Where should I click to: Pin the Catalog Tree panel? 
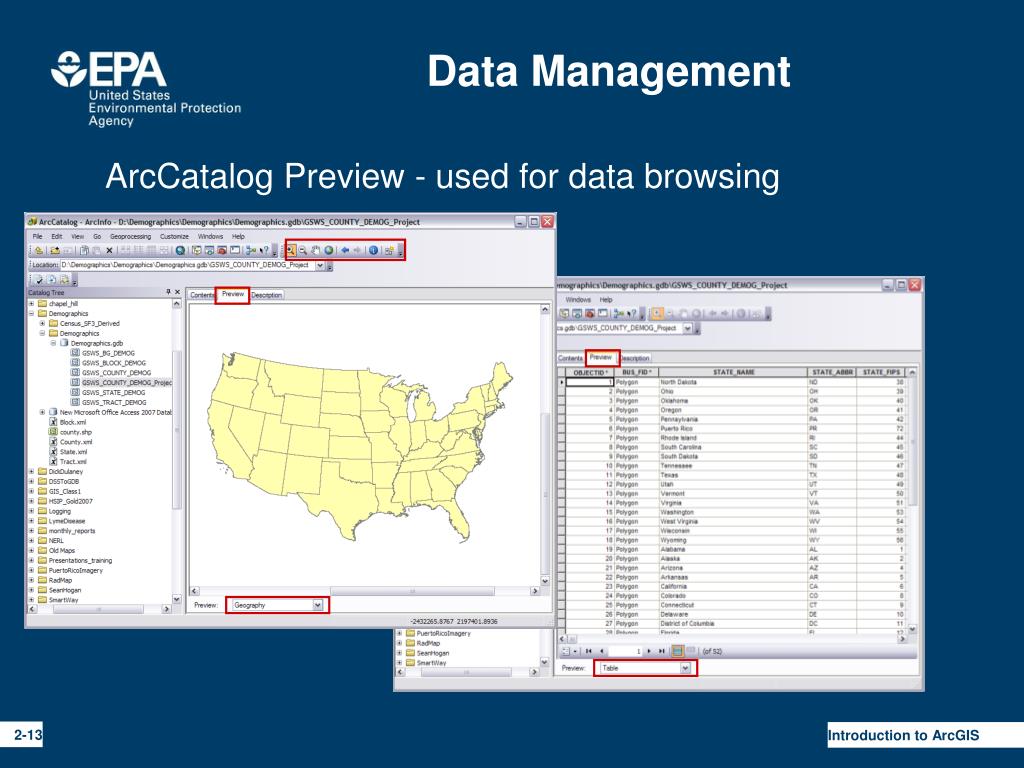point(168,292)
